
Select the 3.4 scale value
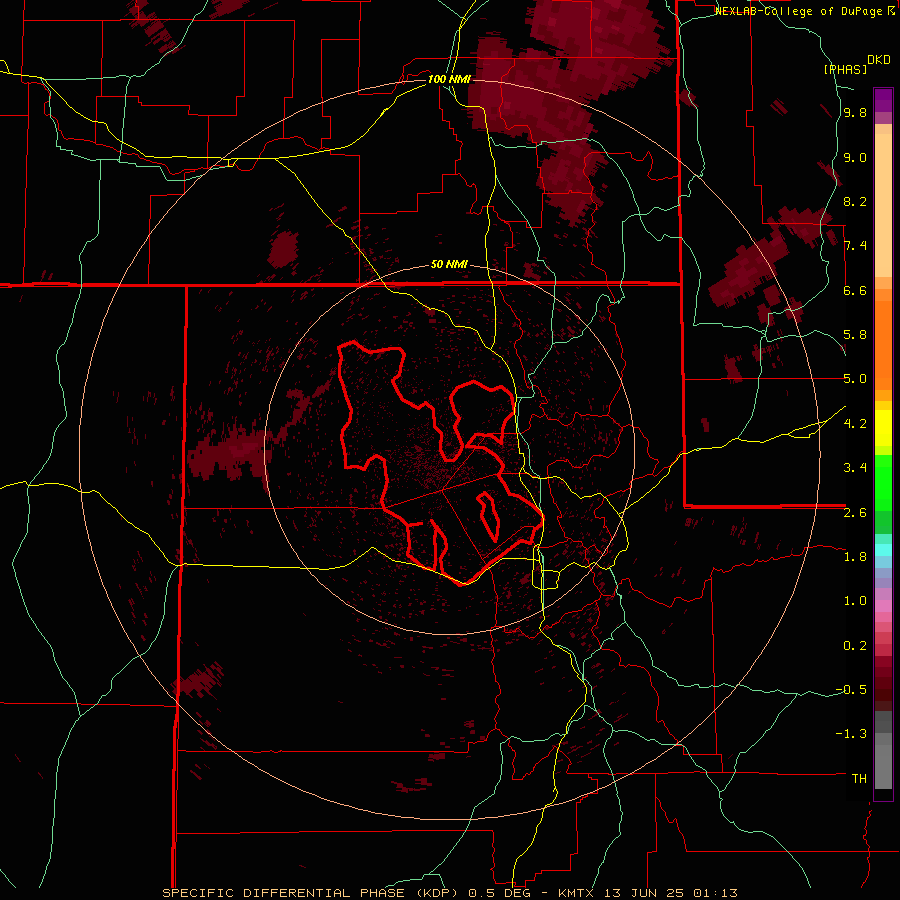coord(855,468)
